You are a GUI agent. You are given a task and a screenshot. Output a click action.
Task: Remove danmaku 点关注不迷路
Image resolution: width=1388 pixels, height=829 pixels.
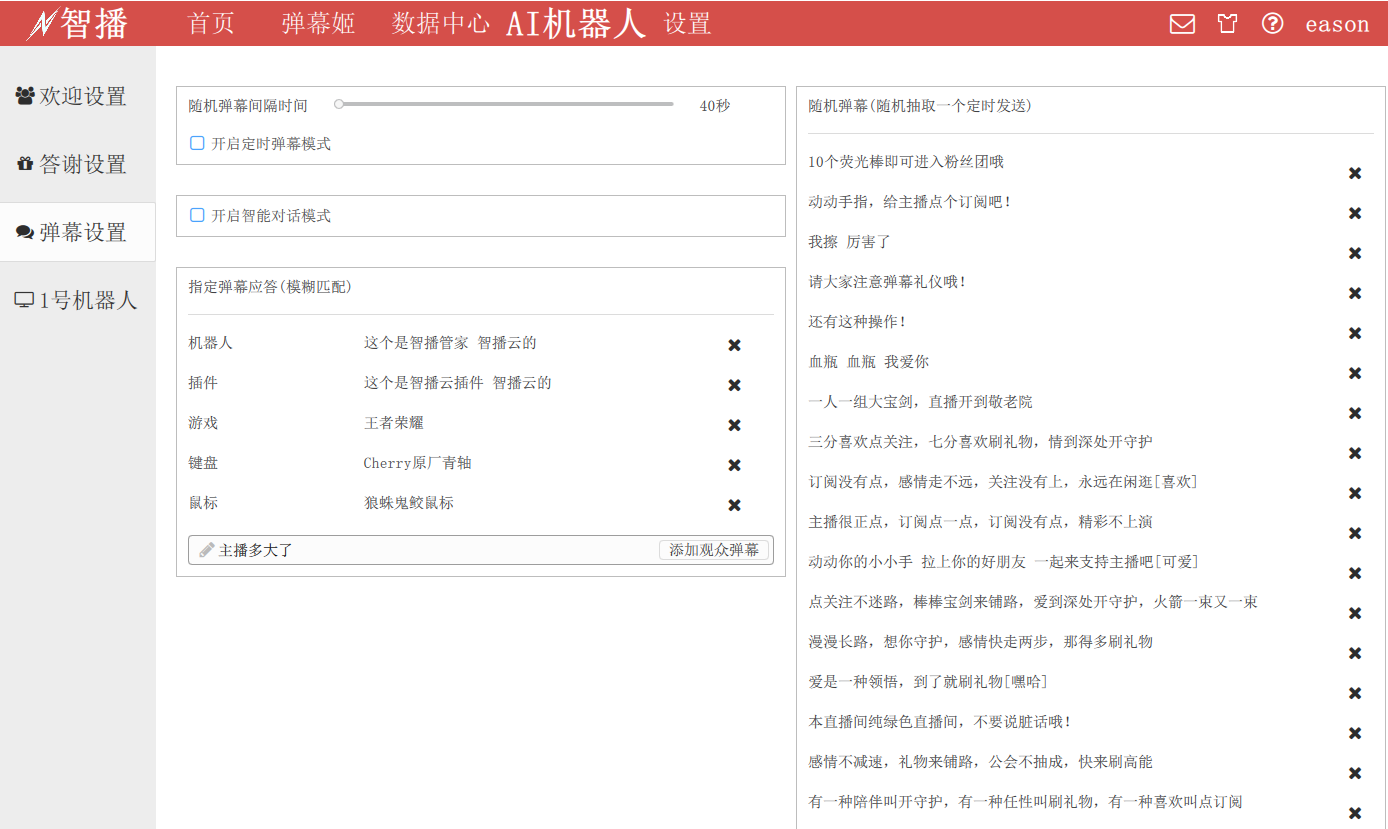[x=1355, y=613]
